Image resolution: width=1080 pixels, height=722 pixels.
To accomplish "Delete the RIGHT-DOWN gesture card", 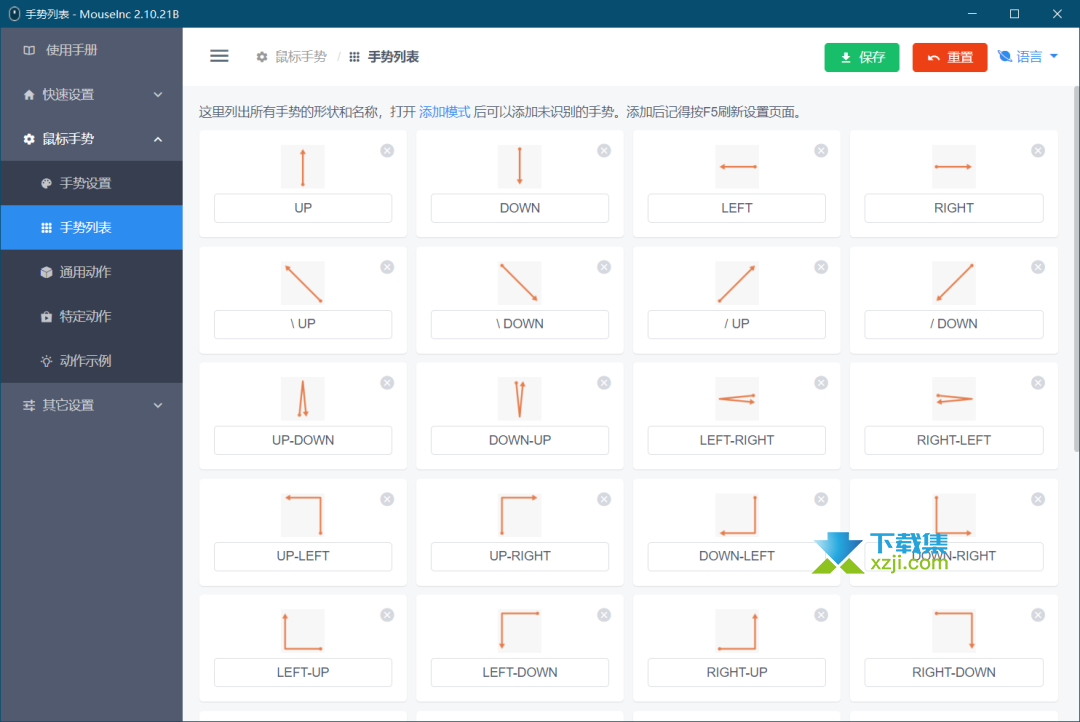I will [1038, 615].
